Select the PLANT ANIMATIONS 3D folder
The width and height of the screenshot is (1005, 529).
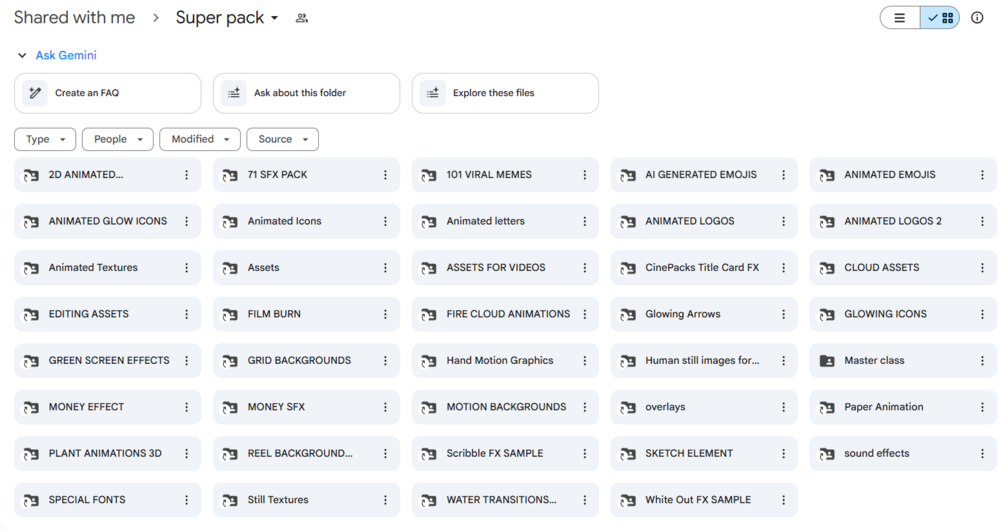[108, 453]
